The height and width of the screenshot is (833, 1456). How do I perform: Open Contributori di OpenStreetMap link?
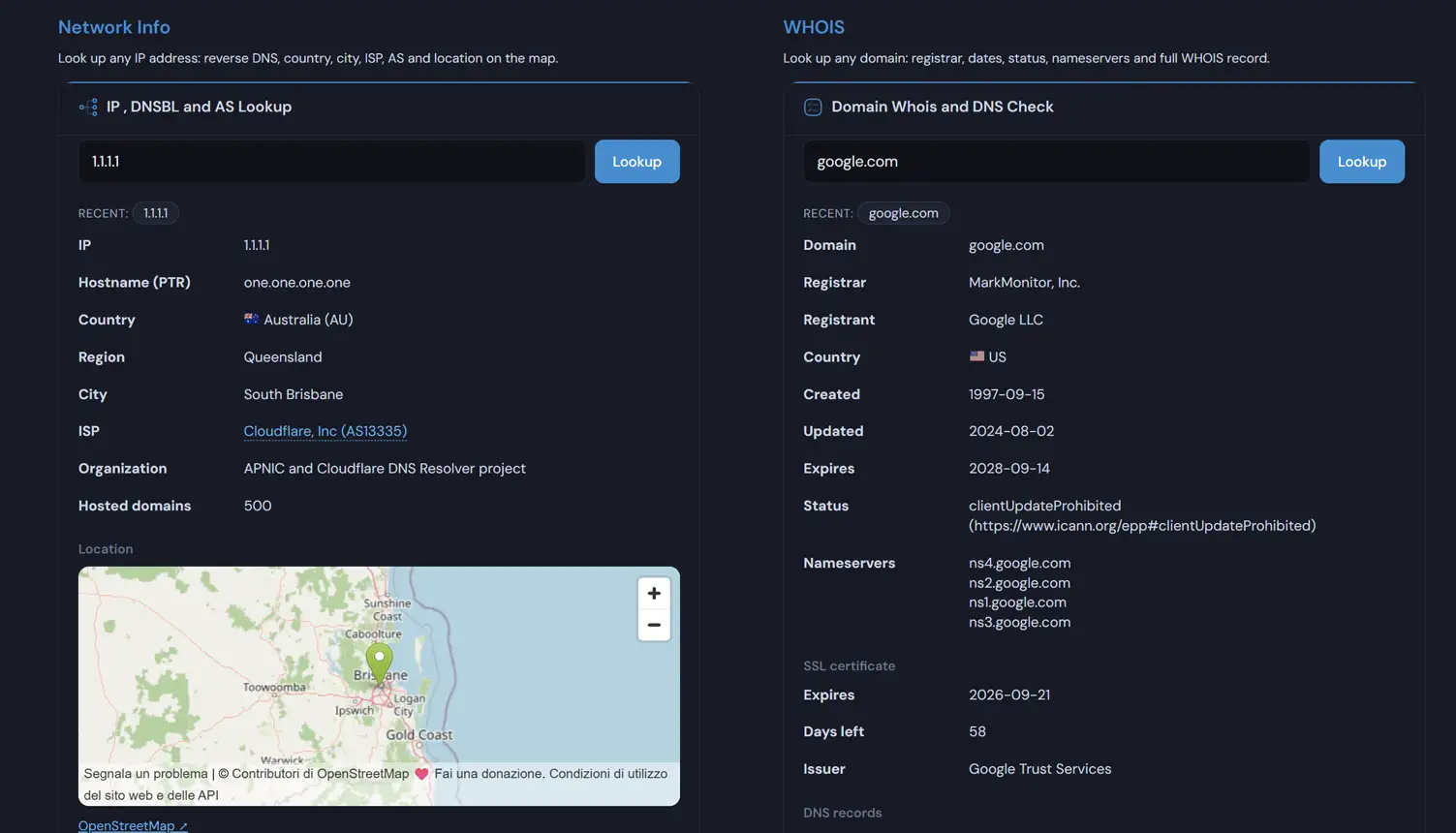click(x=321, y=774)
